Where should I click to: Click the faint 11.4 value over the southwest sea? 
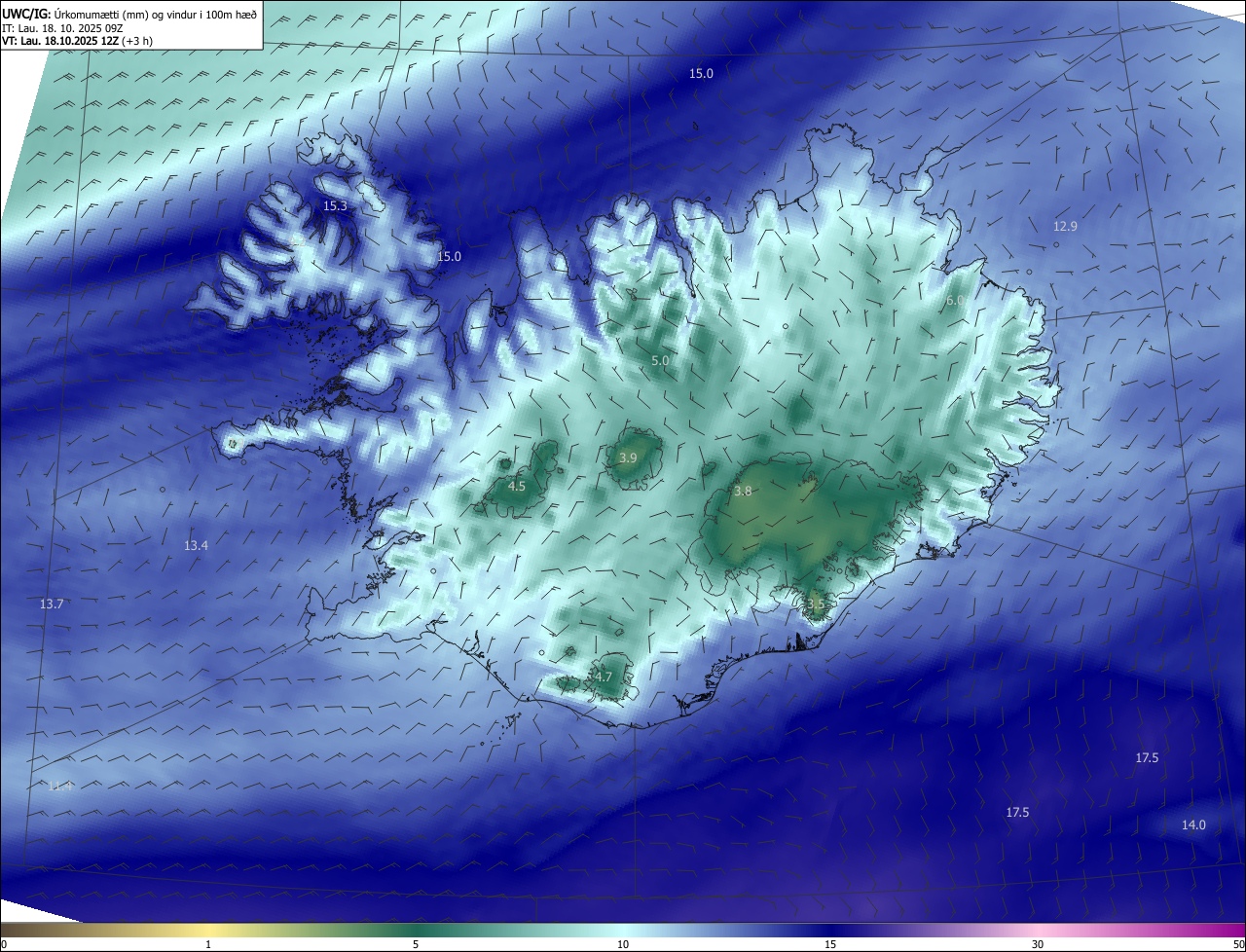[x=60, y=787]
